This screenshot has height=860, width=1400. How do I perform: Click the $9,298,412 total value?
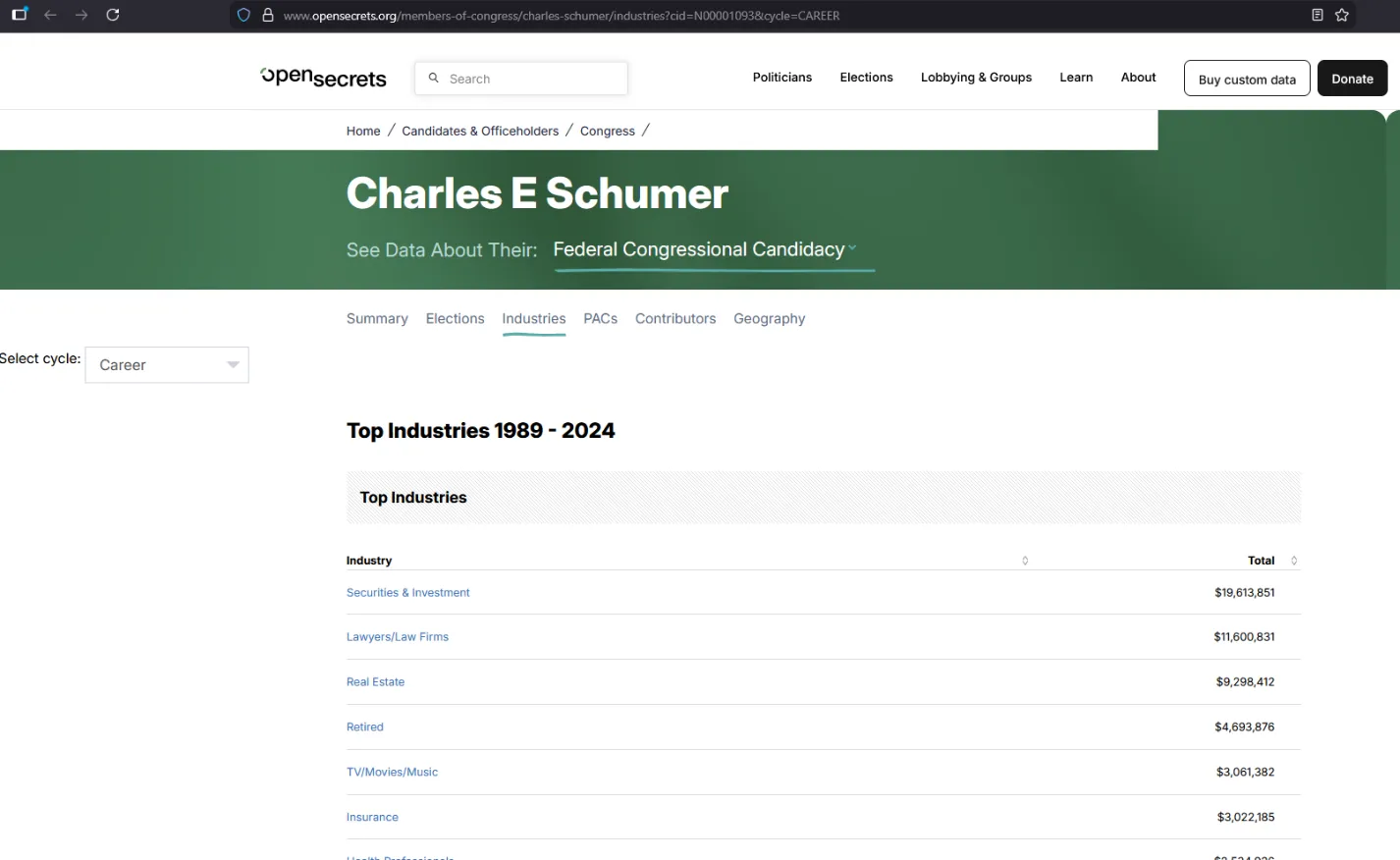[1246, 682]
